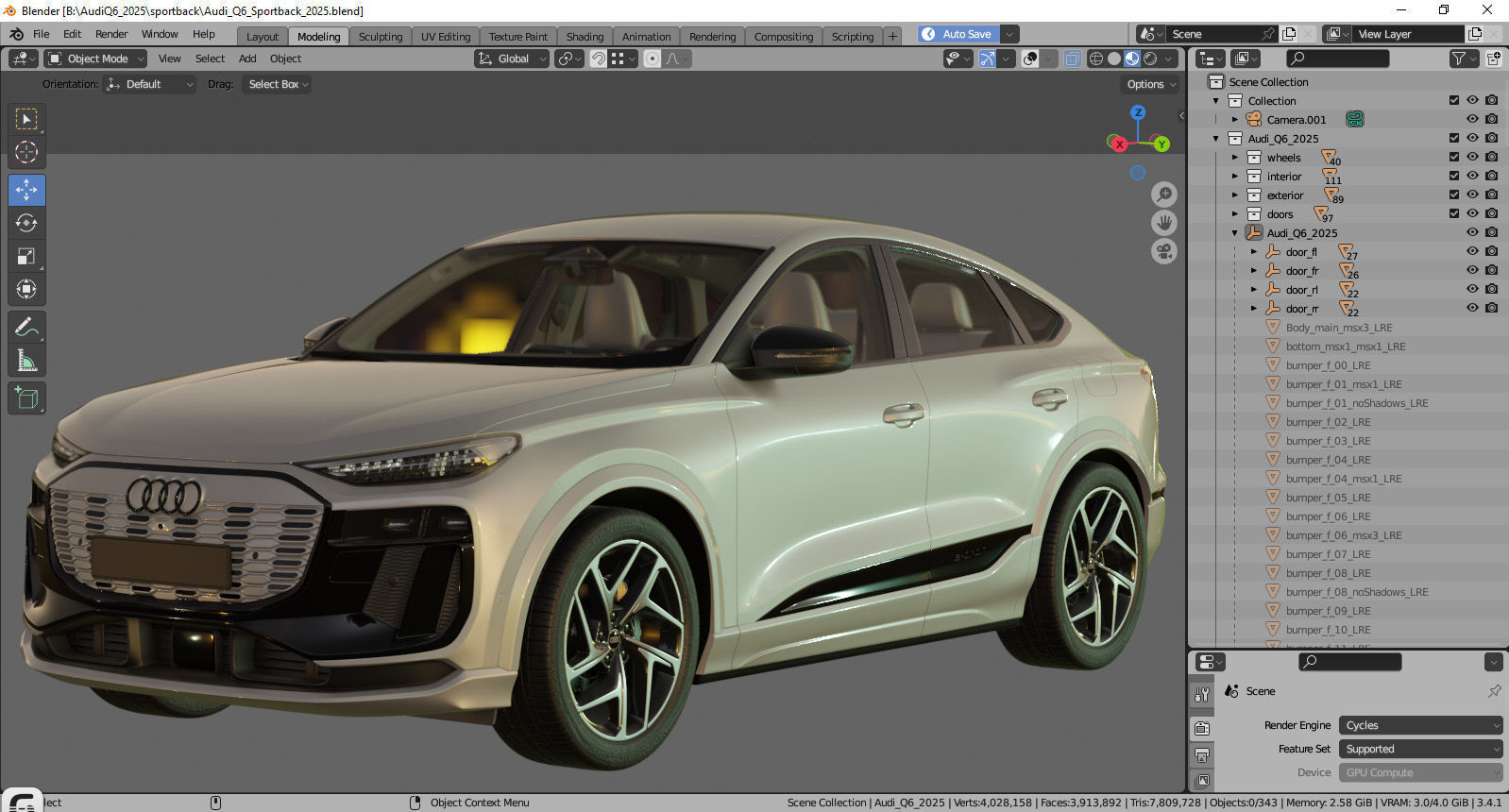The width and height of the screenshot is (1509, 812).
Task: Select the Annotate tool
Action: pyautogui.click(x=26, y=327)
